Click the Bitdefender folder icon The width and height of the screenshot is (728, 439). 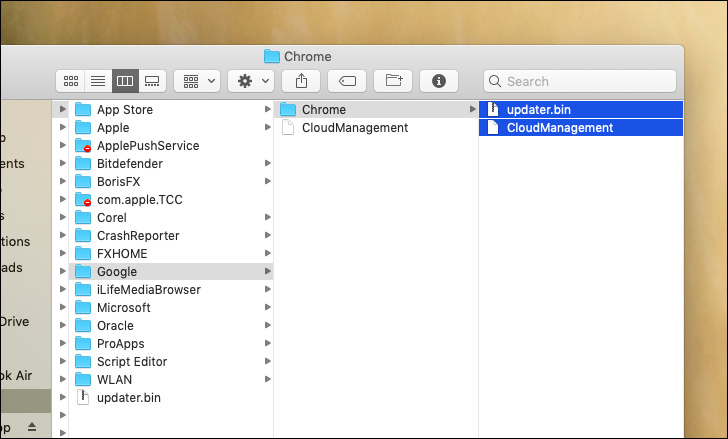click(x=83, y=164)
